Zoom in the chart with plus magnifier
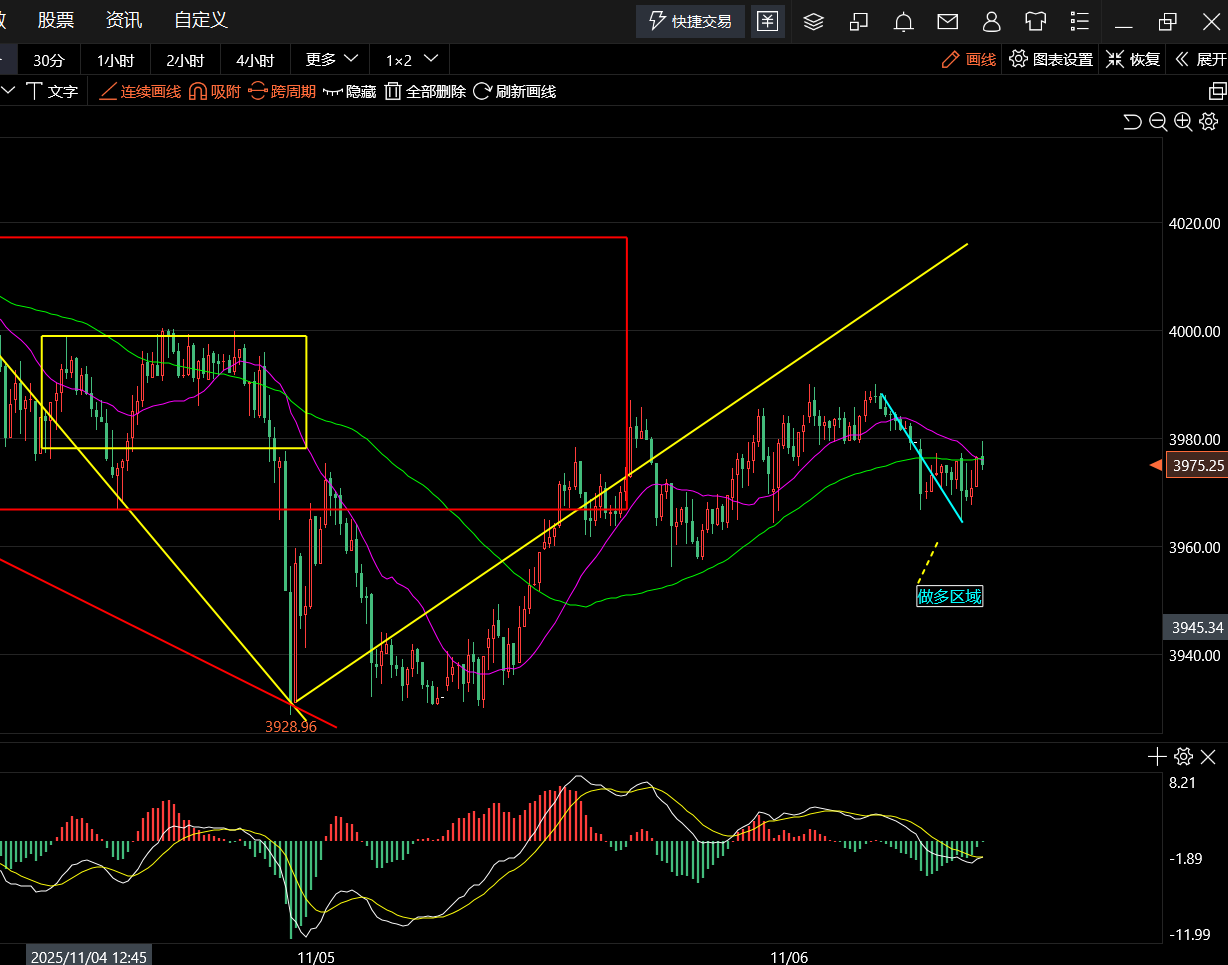This screenshot has width=1228, height=965. (x=1183, y=122)
